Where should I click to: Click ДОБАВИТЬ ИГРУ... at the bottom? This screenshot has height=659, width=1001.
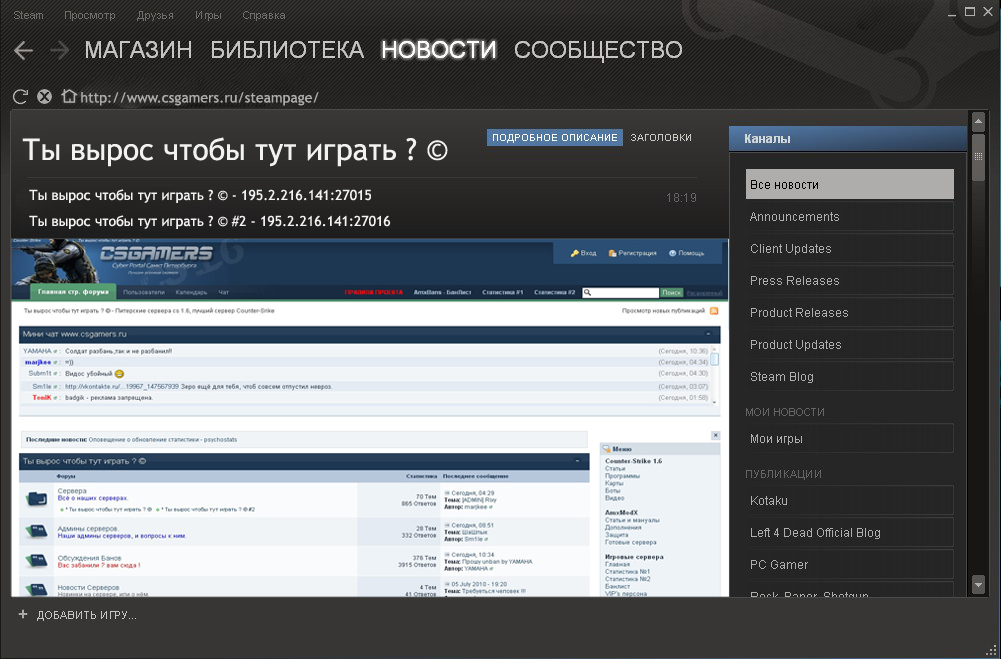tap(86, 615)
